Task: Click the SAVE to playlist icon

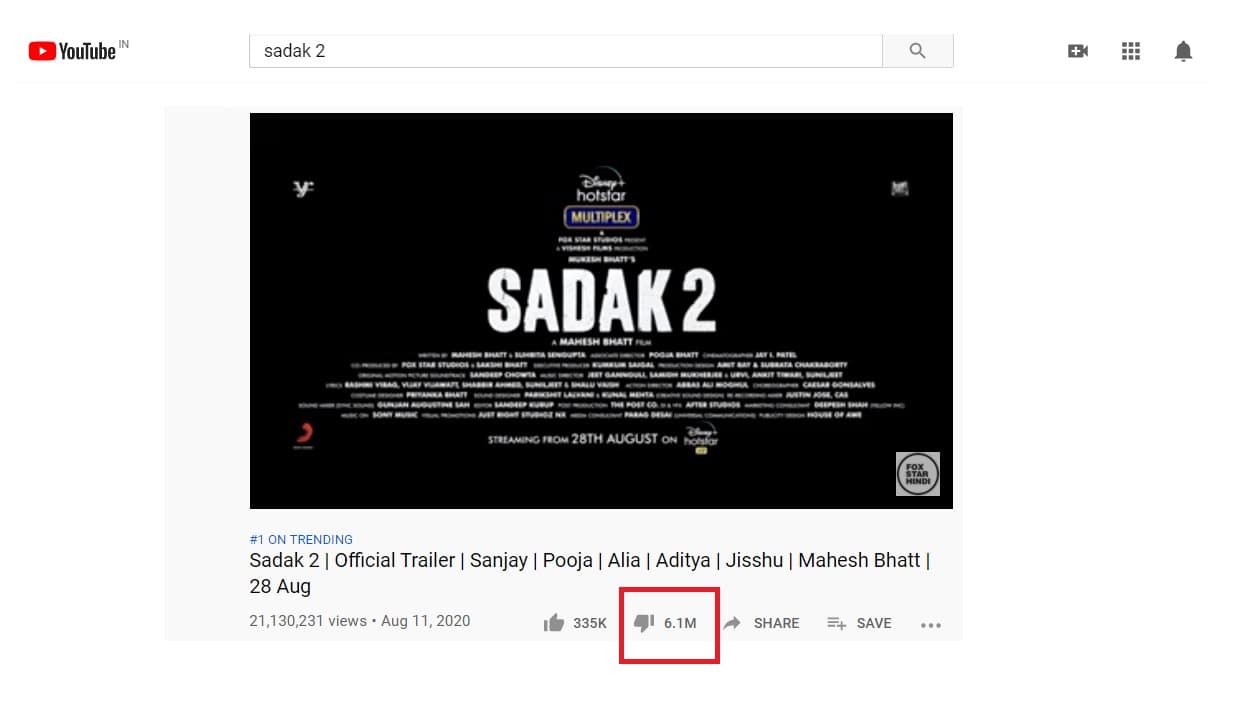Action: (x=837, y=623)
